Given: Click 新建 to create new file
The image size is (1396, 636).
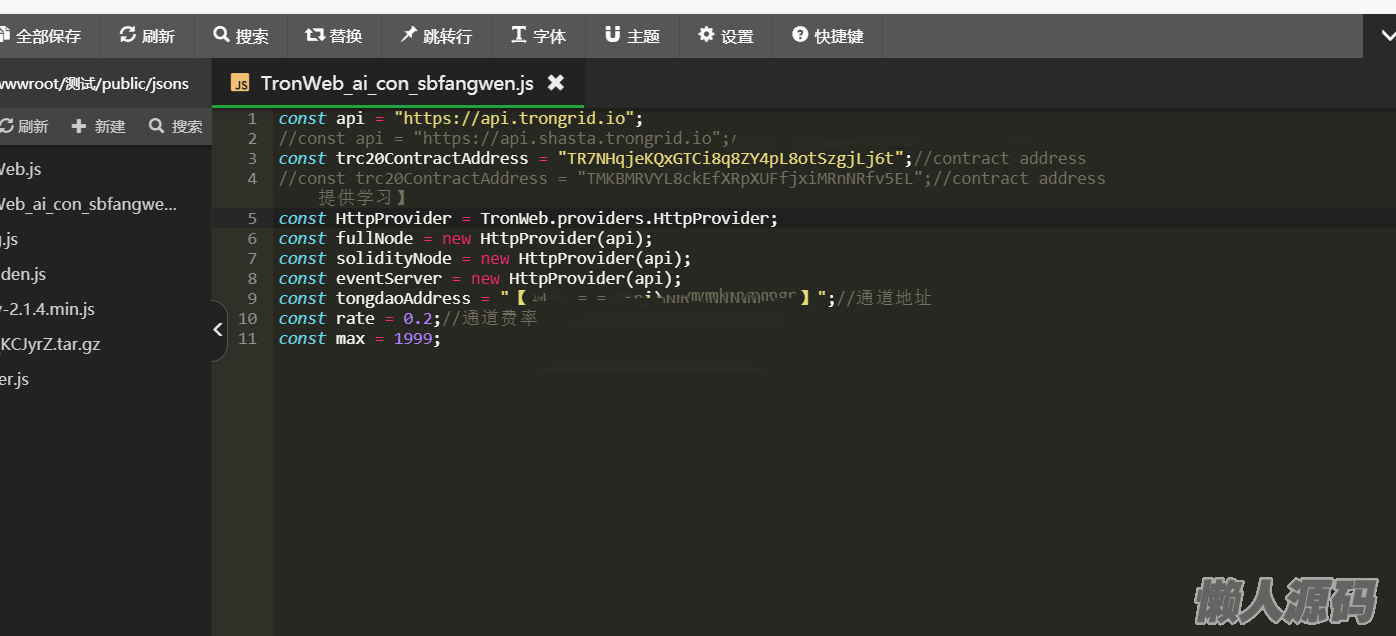Looking at the screenshot, I should (x=99, y=126).
